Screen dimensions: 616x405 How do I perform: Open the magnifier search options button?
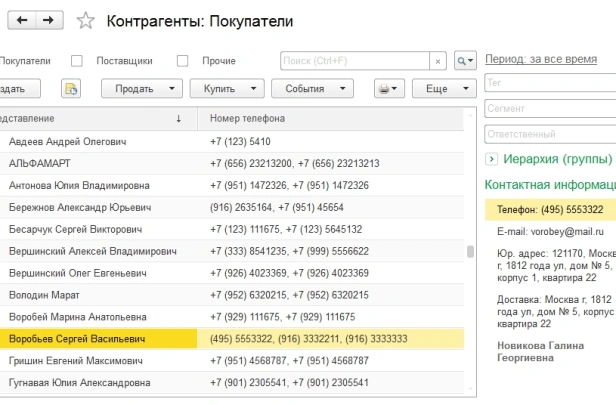(x=465, y=61)
